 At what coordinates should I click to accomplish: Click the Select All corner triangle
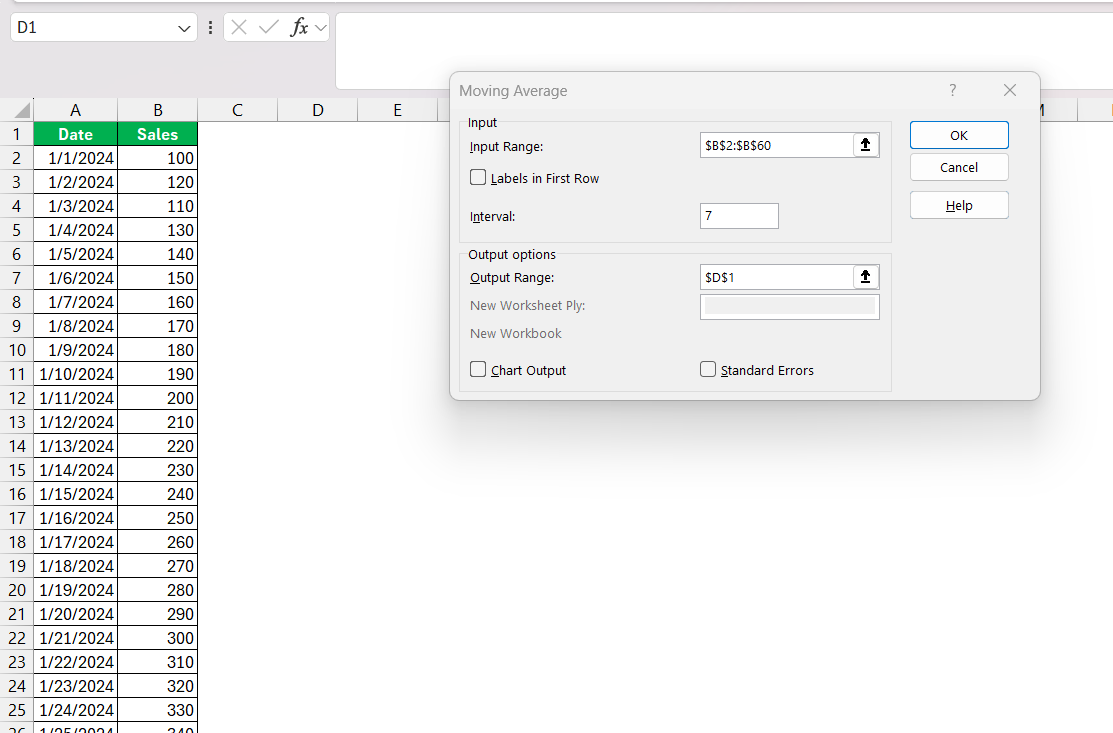[x=23, y=110]
